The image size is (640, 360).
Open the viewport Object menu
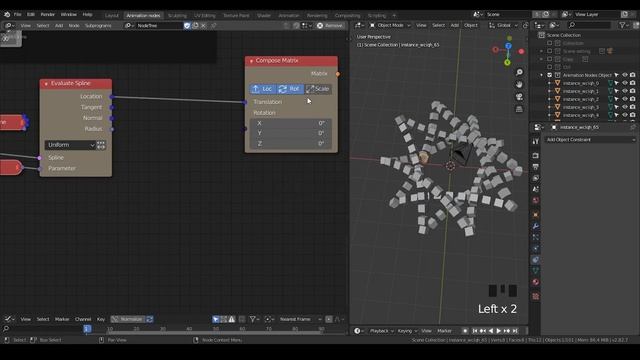click(x=470, y=25)
